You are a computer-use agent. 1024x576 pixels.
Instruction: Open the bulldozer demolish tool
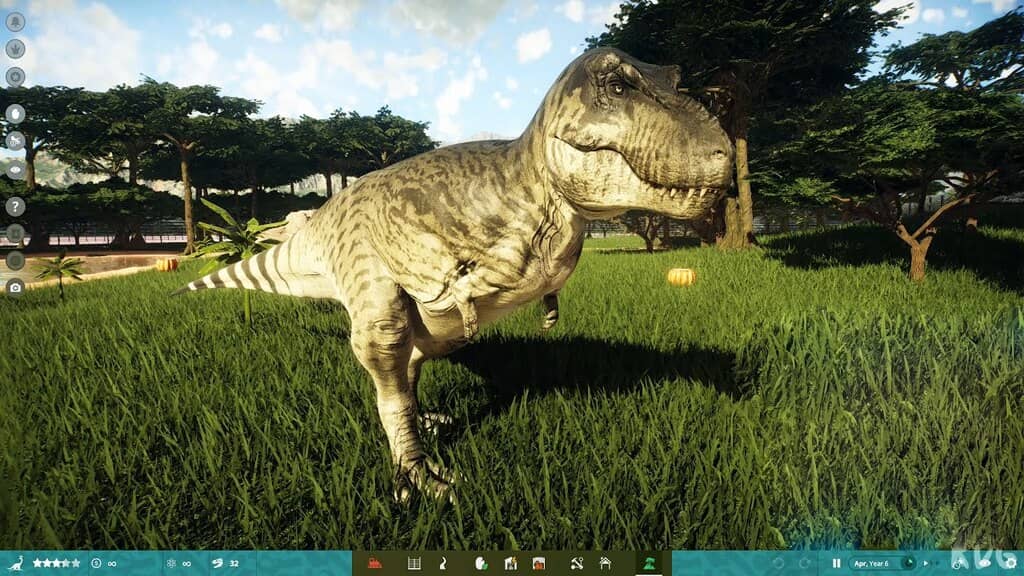click(375, 563)
